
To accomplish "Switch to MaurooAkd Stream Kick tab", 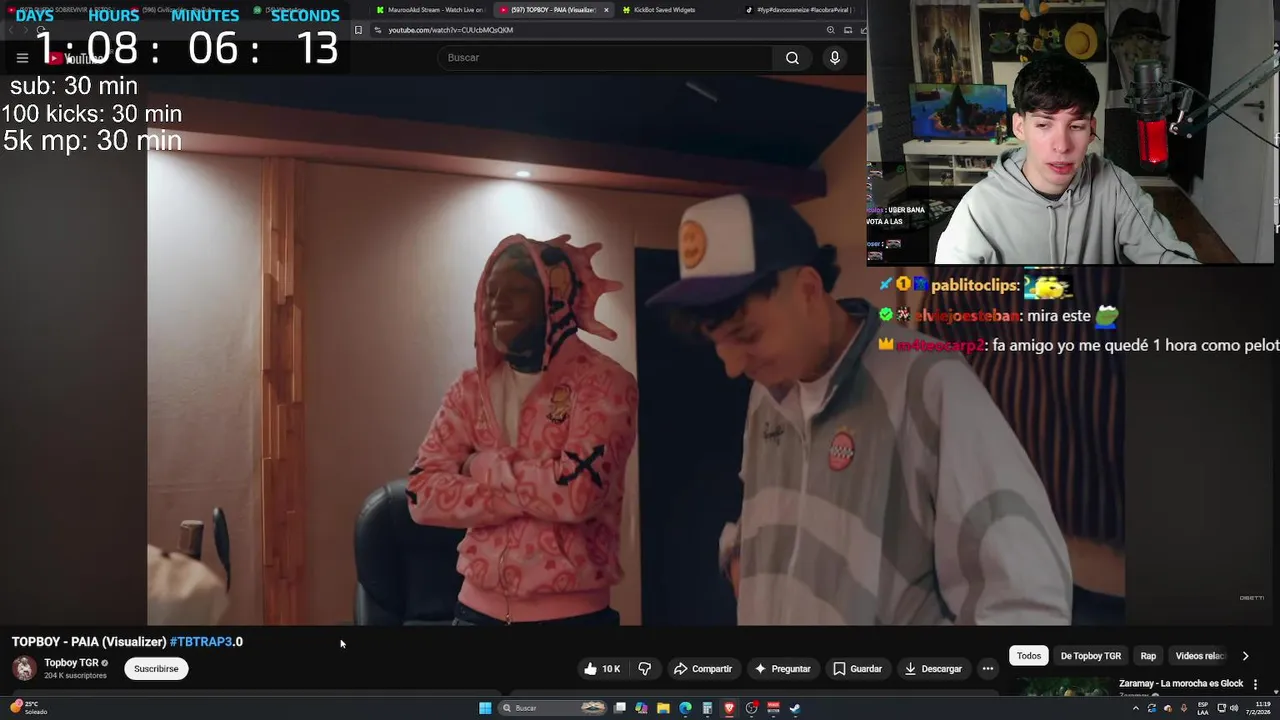I will point(430,10).
